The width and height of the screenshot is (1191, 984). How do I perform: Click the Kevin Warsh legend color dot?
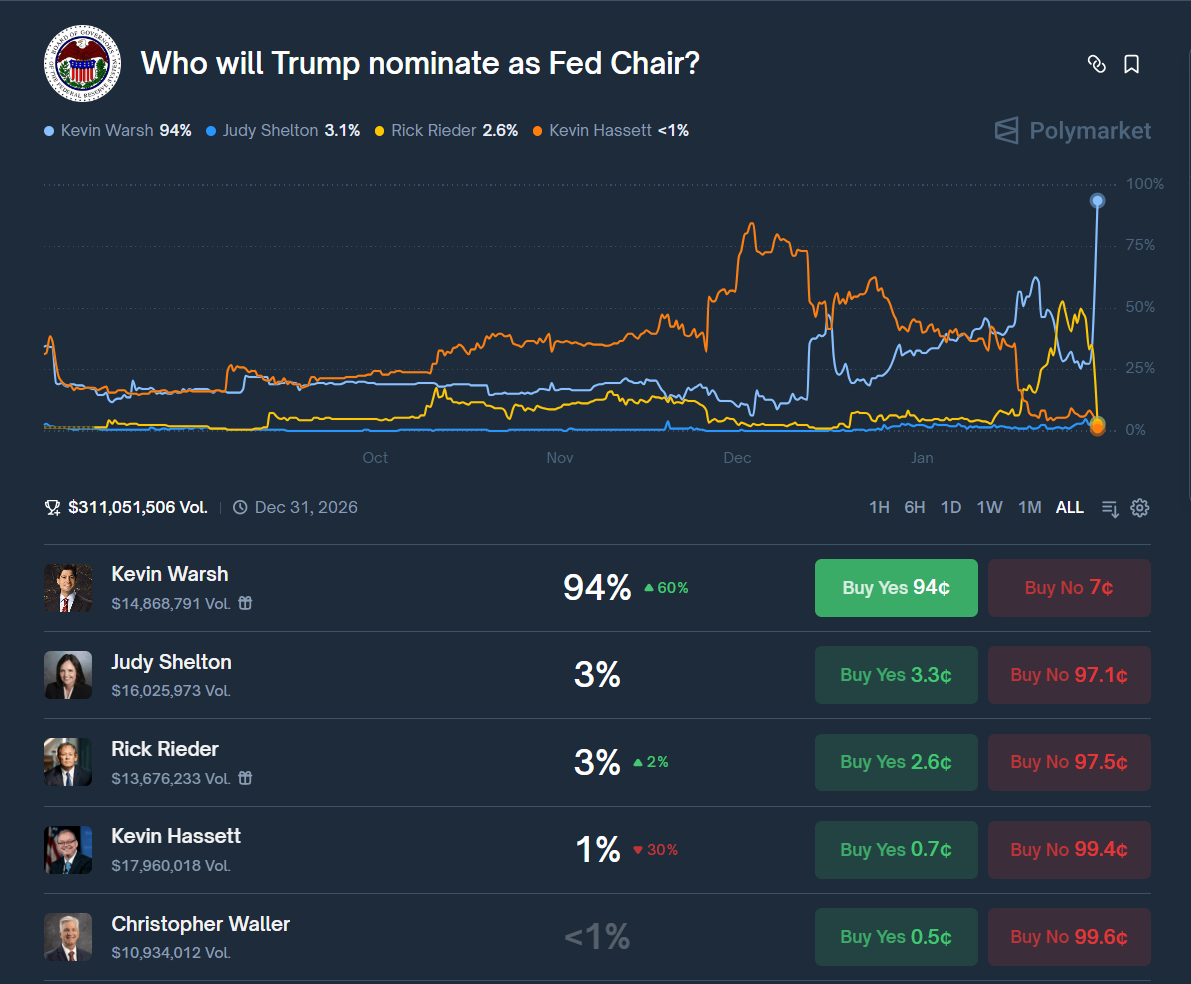[49, 131]
